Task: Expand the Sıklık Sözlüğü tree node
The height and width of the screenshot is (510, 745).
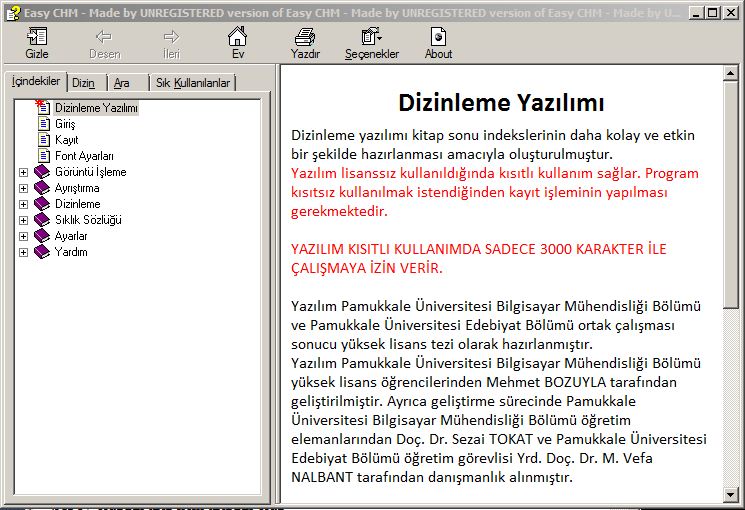Action: tap(23, 220)
